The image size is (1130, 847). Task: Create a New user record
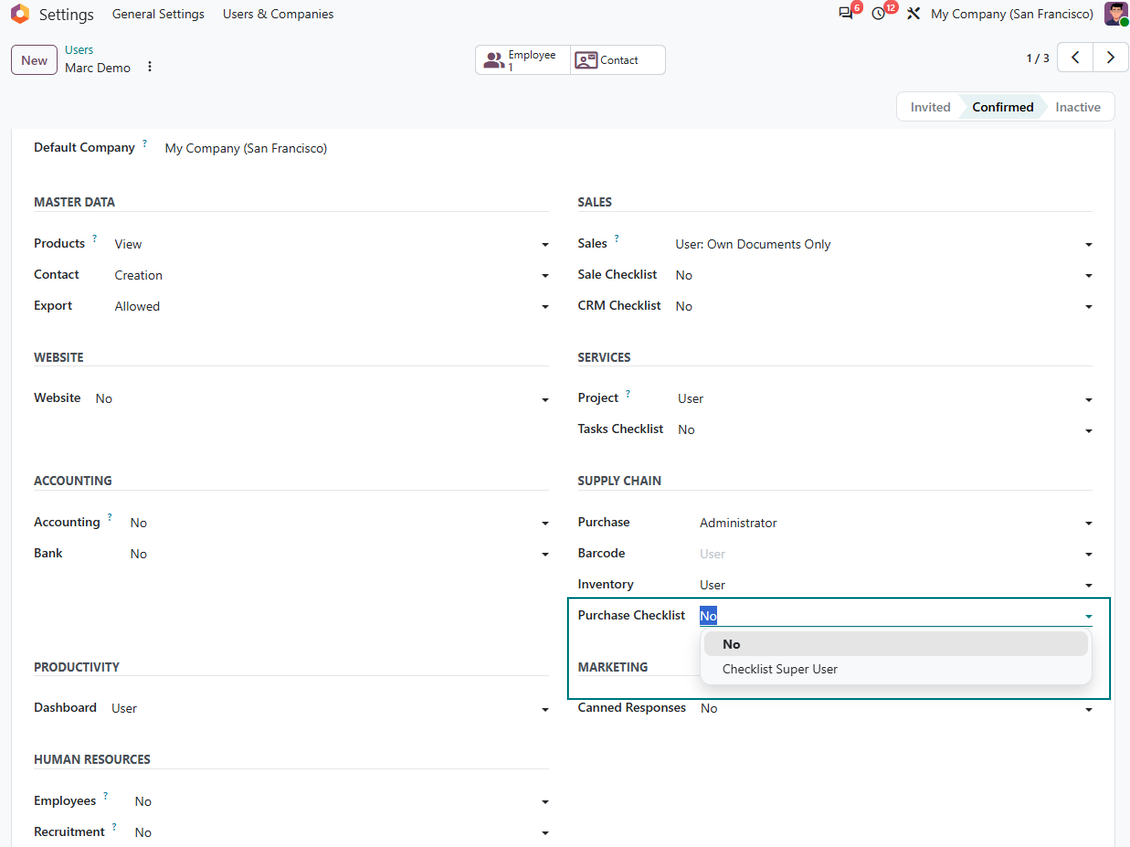[34, 60]
